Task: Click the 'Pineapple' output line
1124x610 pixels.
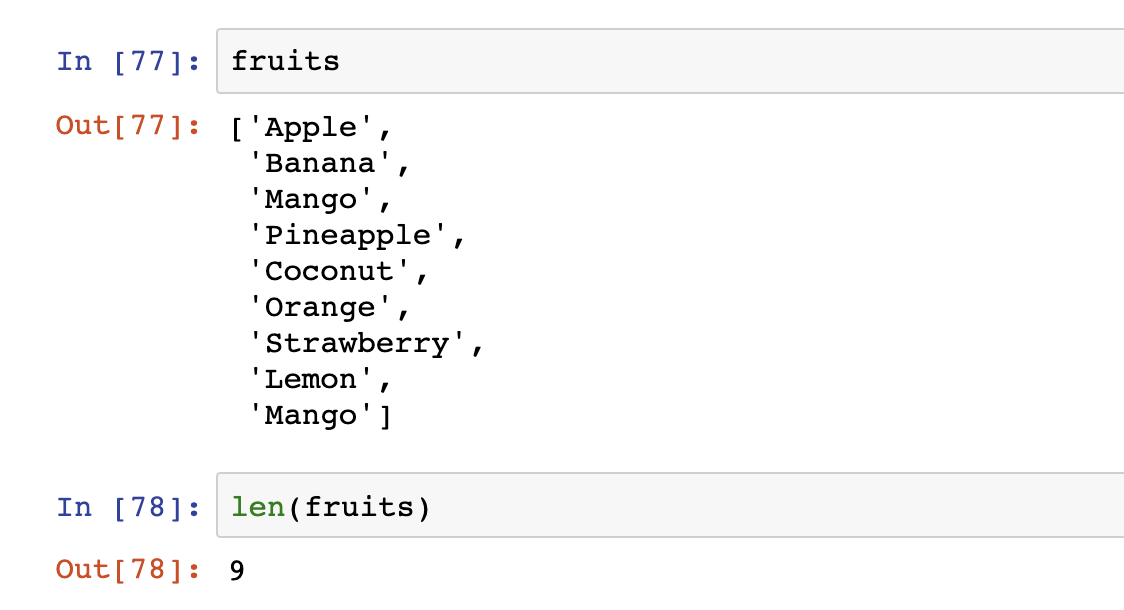Action: (348, 236)
